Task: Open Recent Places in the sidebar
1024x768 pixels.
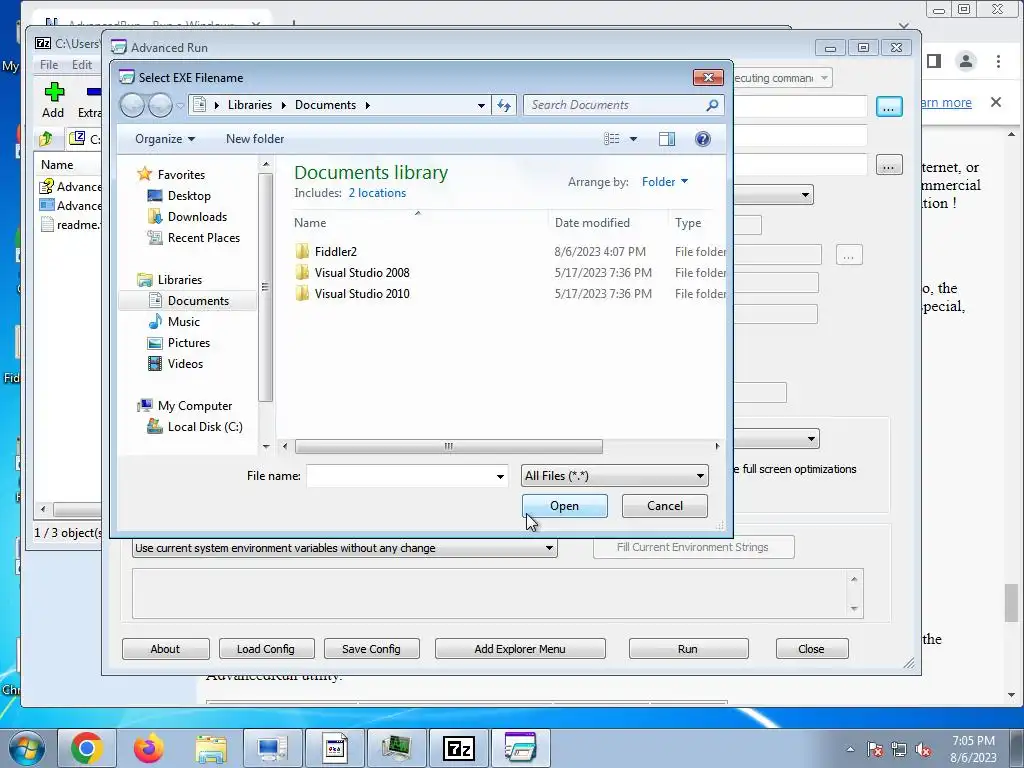Action: (203, 238)
